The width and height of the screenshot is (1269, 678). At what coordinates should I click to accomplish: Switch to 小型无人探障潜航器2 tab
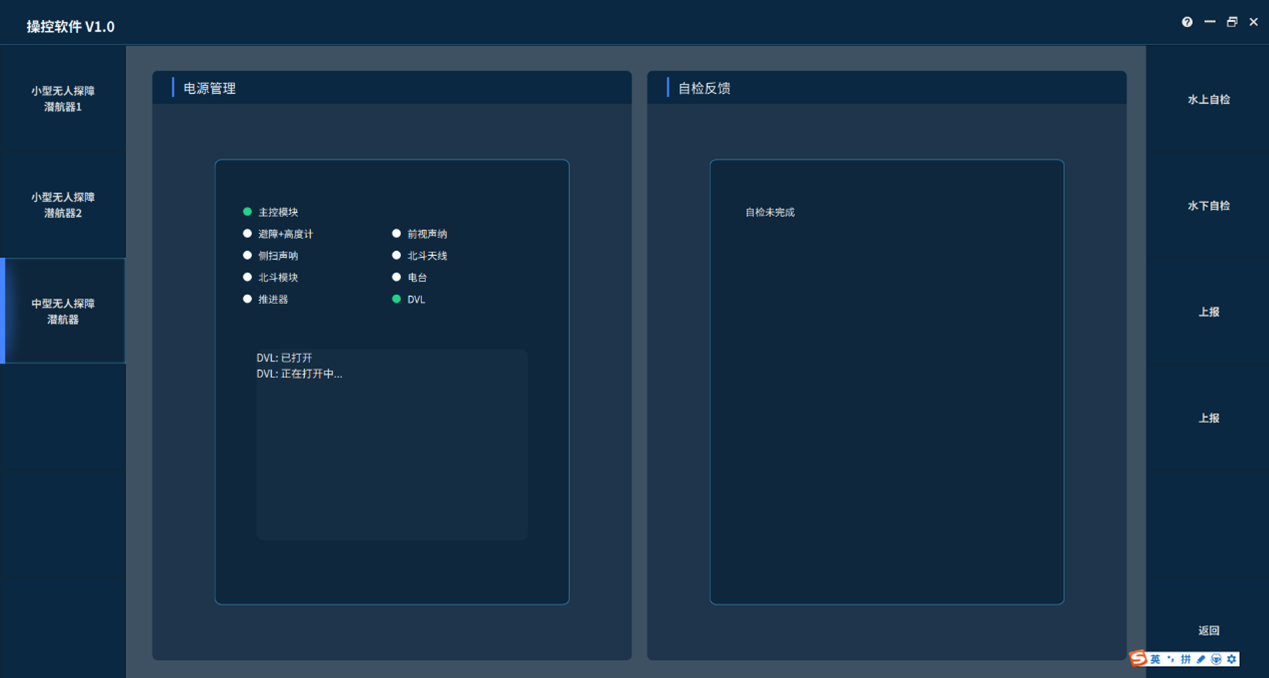(63, 205)
